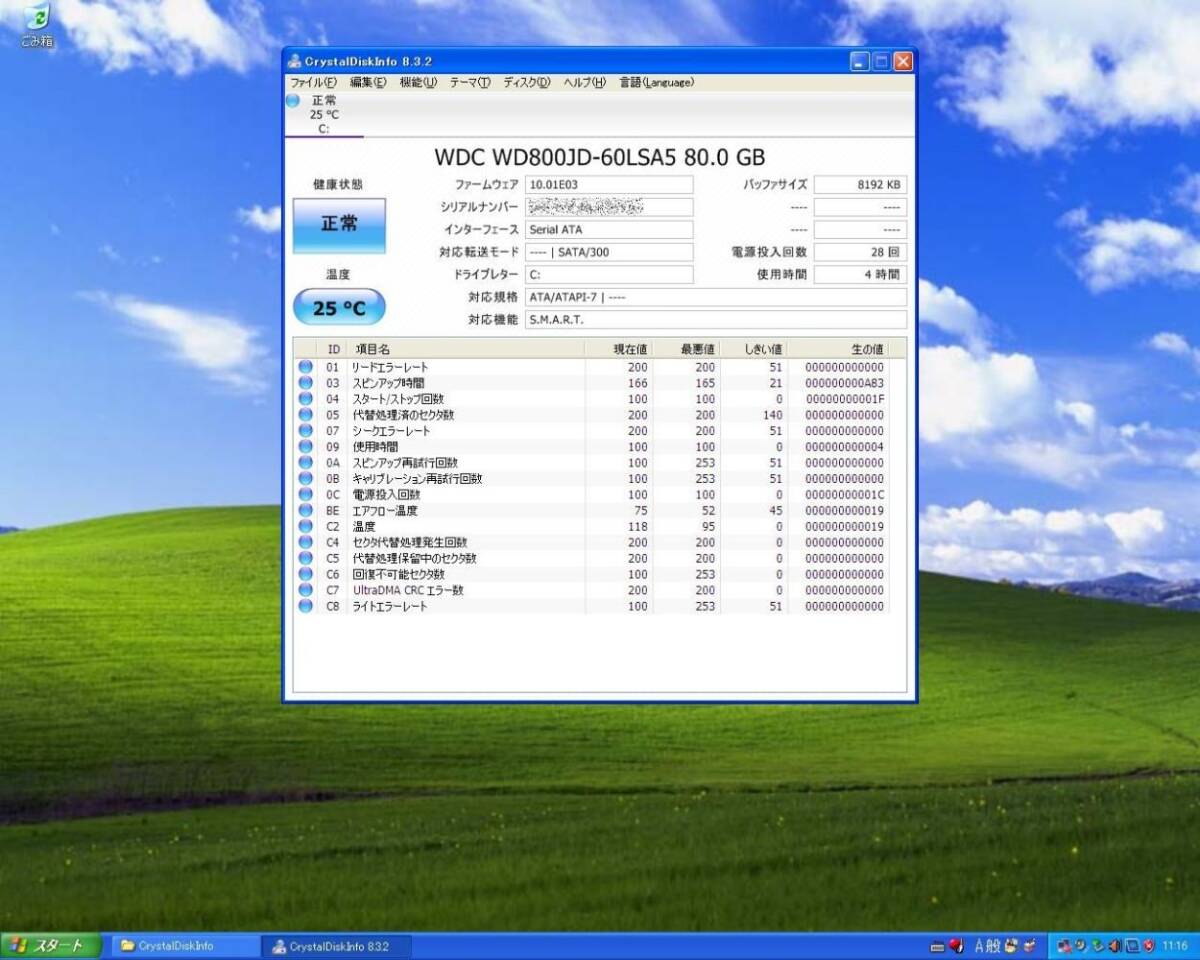Click the バッファサイズ field showing 8192 KB
The height and width of the screenshot is (960, 1200).
point(860,185)
